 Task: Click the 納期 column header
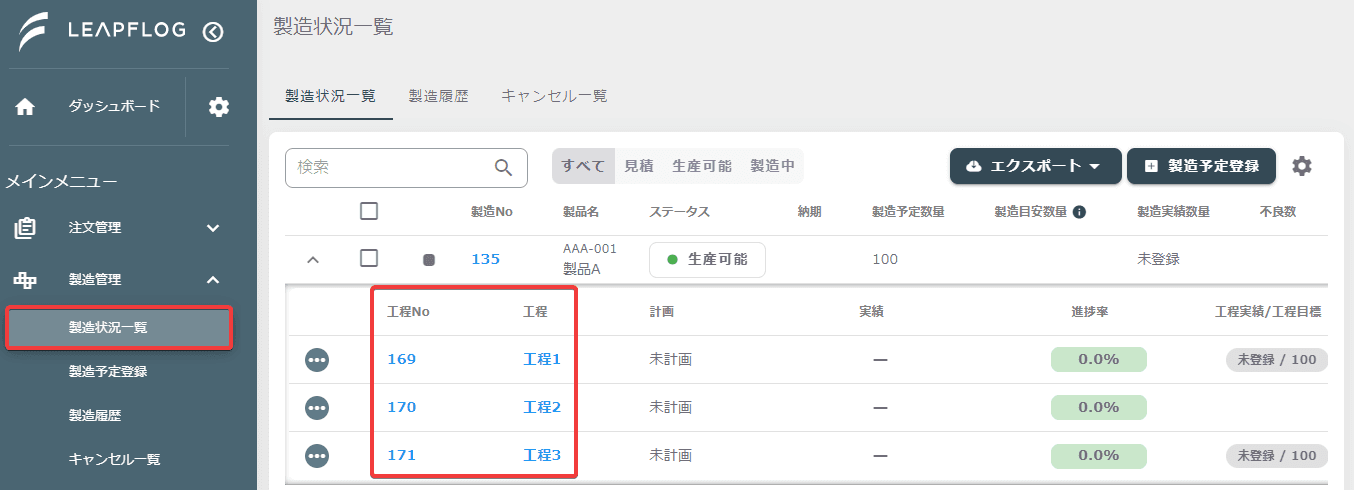pos(809,212)
